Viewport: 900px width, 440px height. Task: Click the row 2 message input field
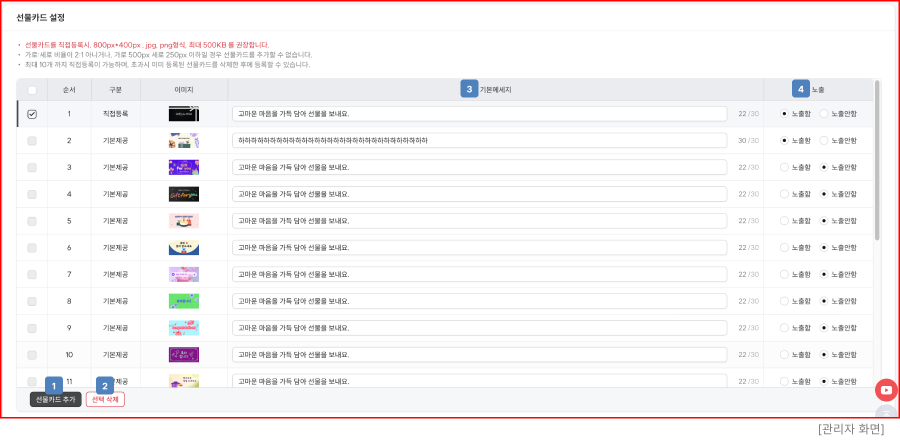[479, 141]
